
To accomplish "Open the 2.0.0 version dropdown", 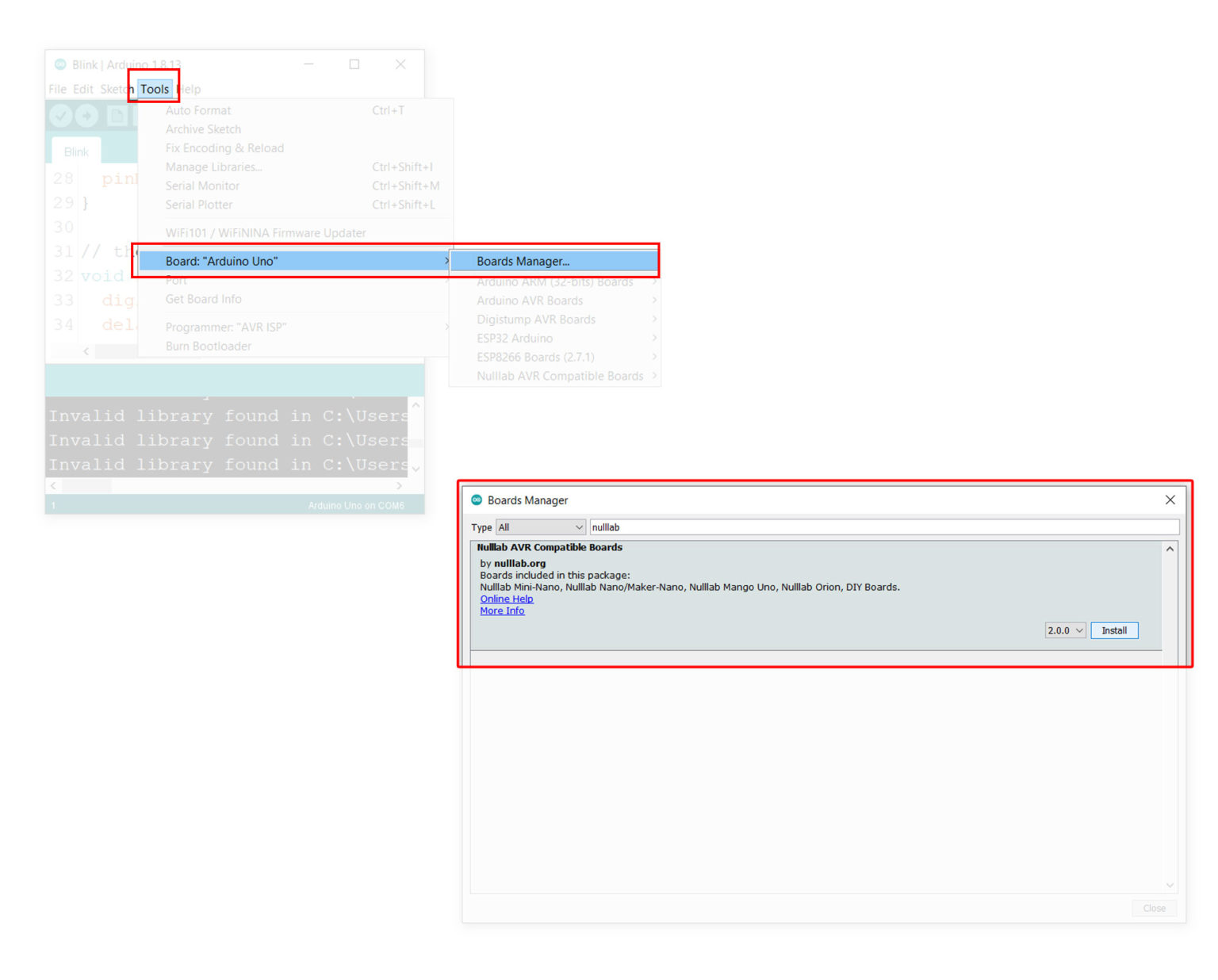I will (1064, 631).
